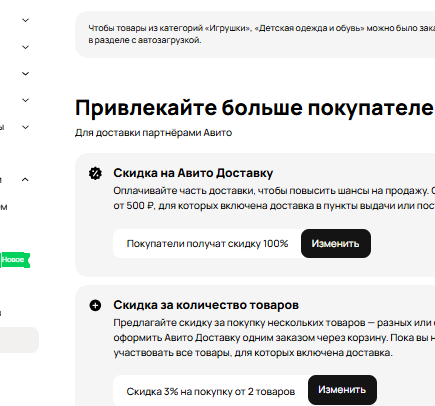Click the notice mentioning «Игрушки» and «Детская одежда и обувь»
The width and height of the screenshot is (435, 406).
click(255, 34)
